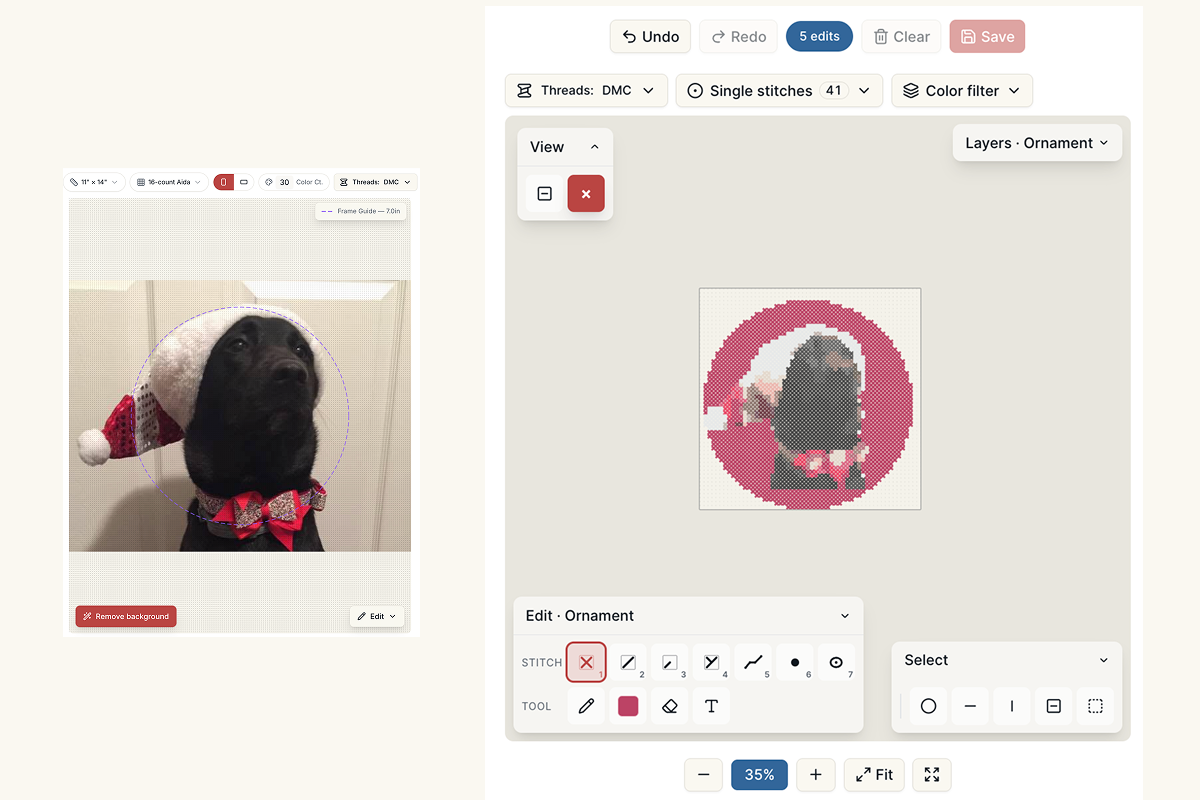
Task: Select the backstitch line tool numbered 5
Action: pos(754,662)
